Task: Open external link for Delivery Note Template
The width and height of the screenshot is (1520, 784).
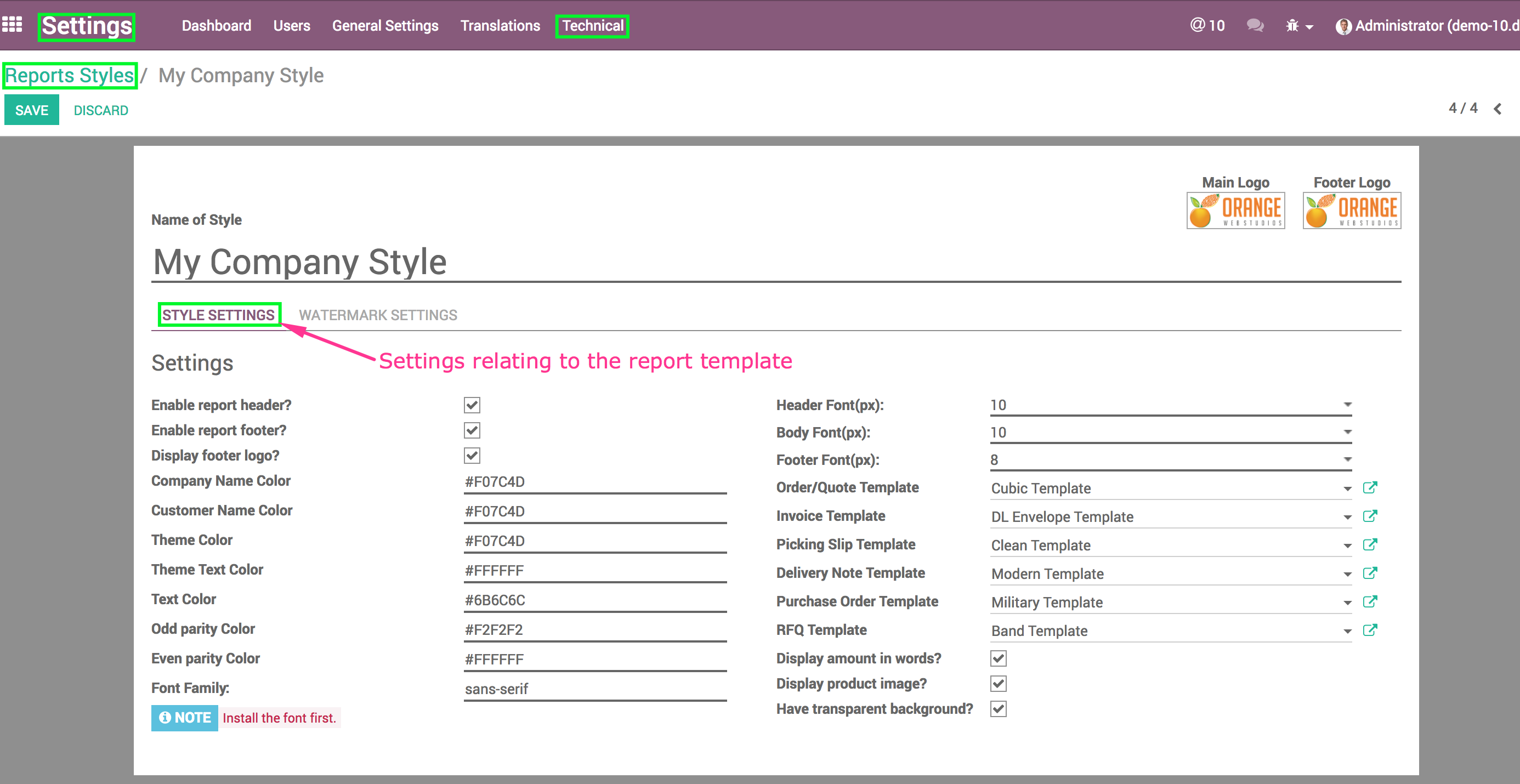Action: point(1370,573)
